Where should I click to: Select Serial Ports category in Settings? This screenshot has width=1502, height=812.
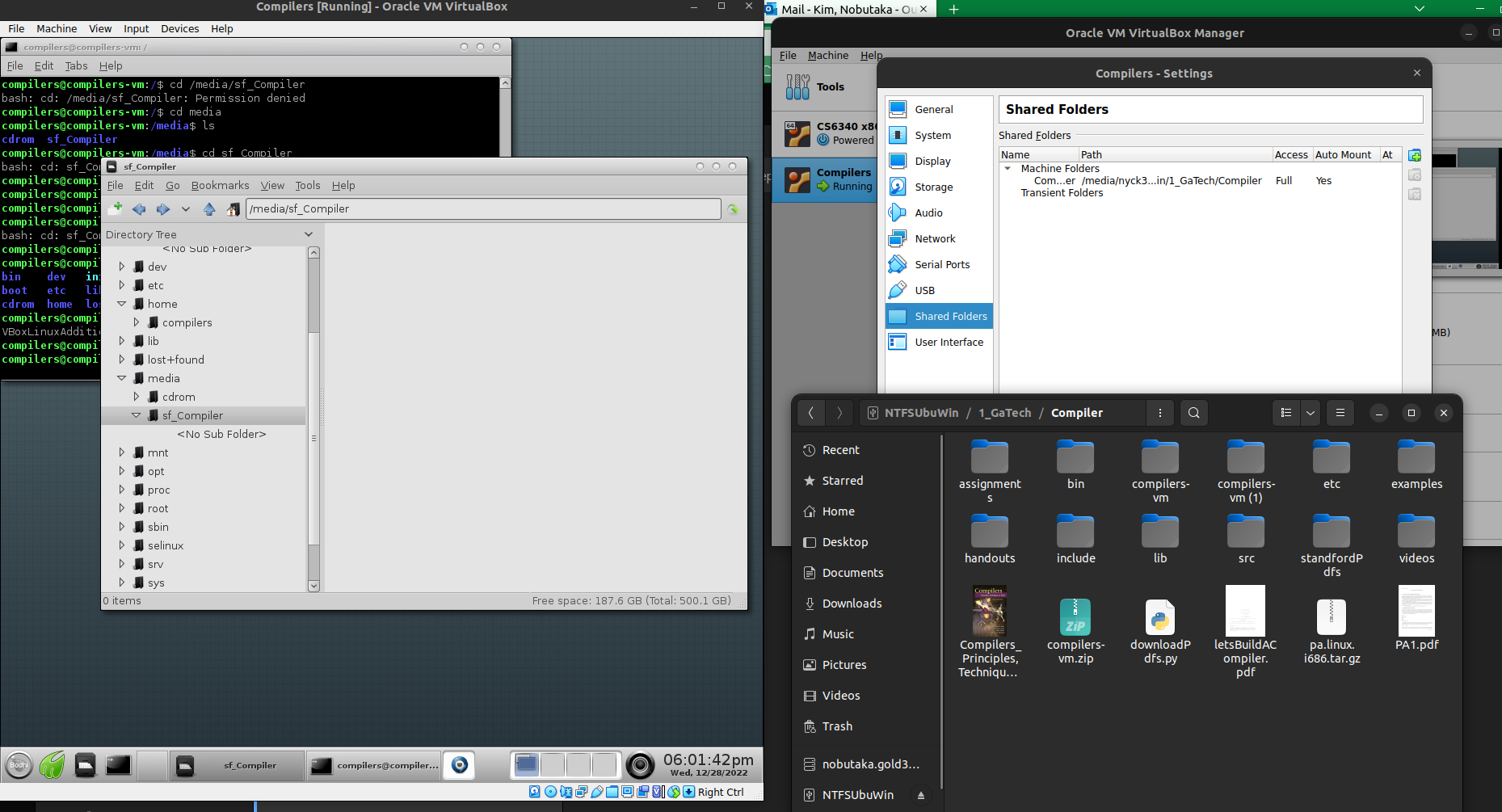click(938, 264)
